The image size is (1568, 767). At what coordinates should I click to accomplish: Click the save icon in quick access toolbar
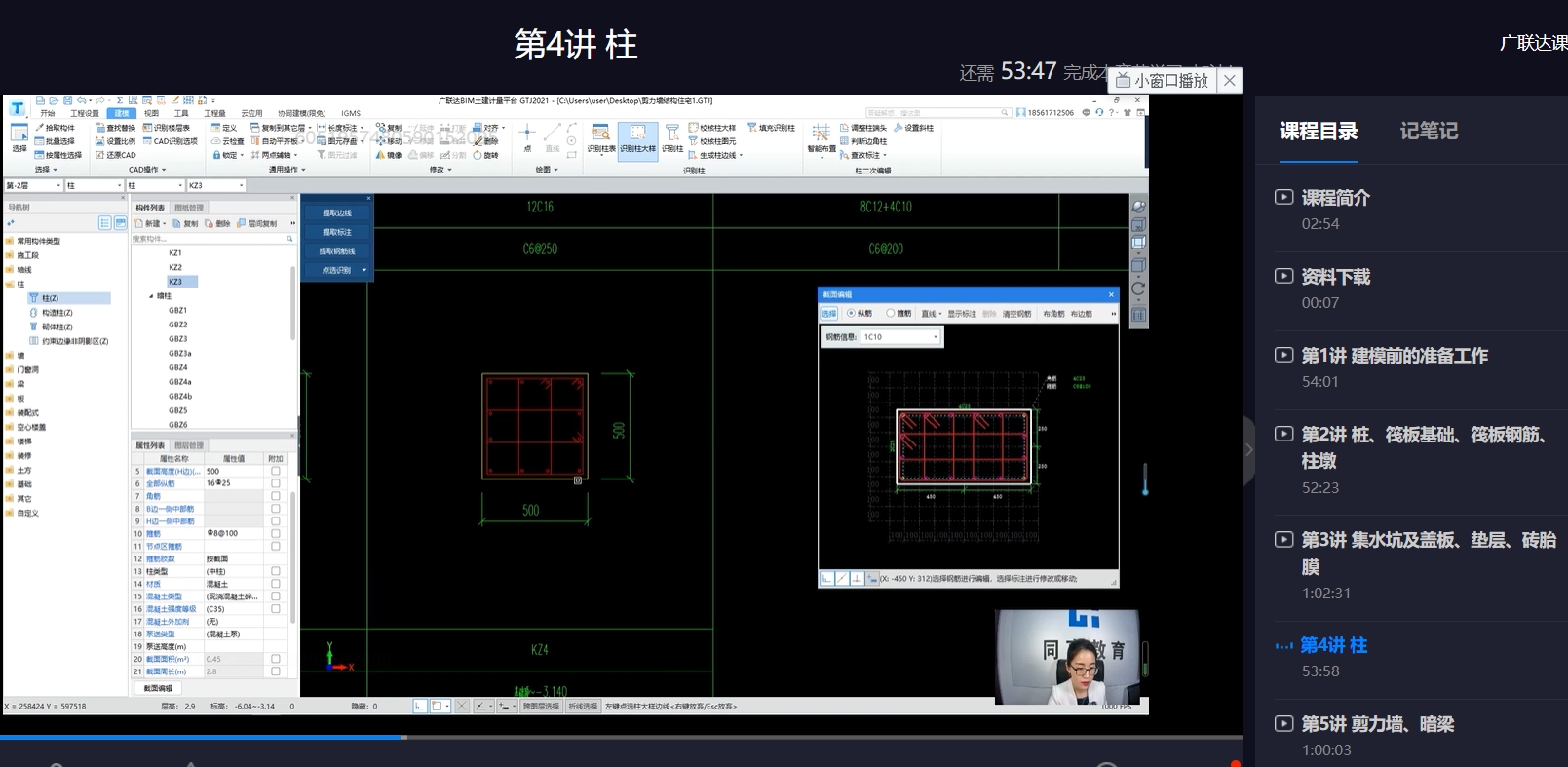coord(67,100)
